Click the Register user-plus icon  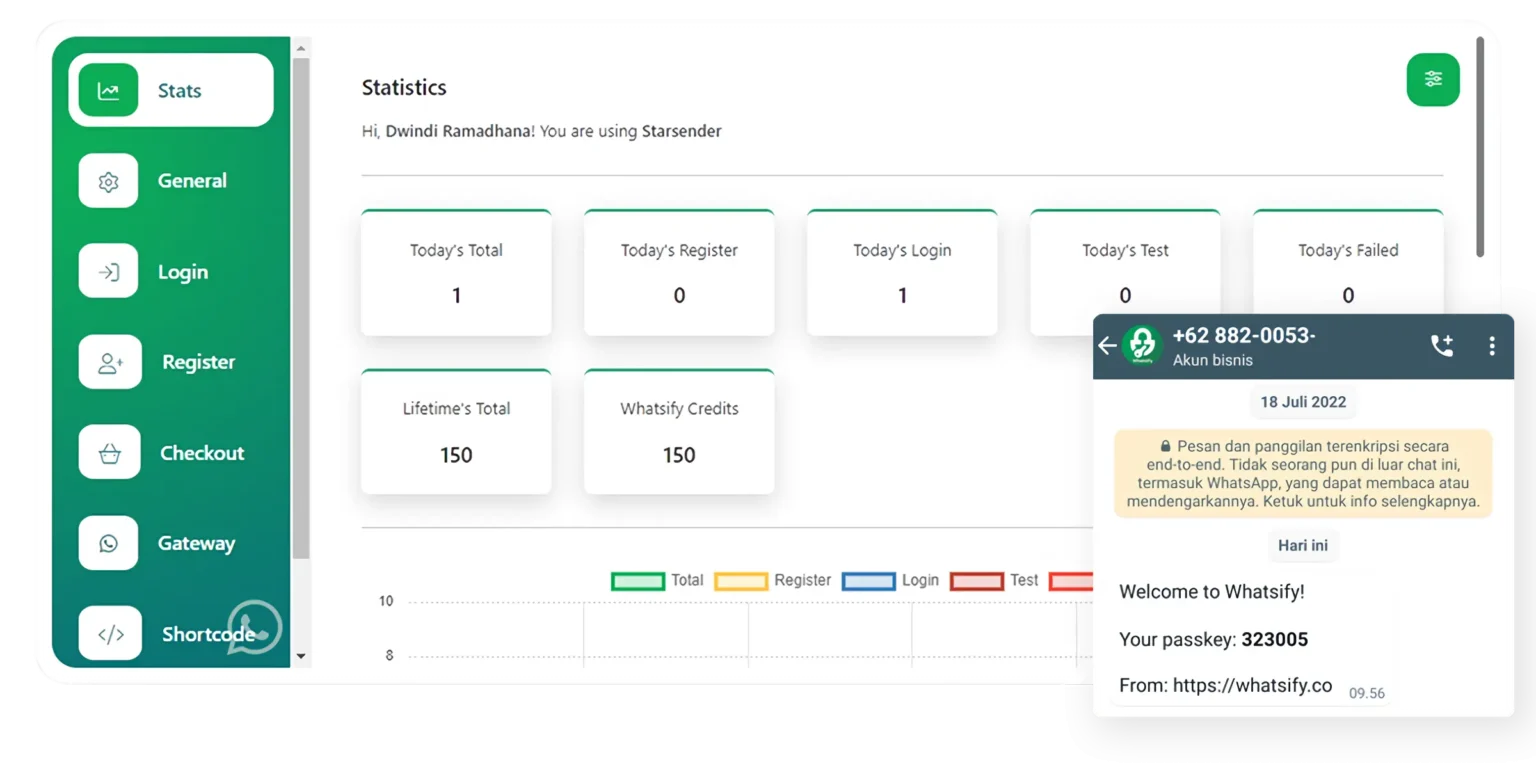coord(110,362)
